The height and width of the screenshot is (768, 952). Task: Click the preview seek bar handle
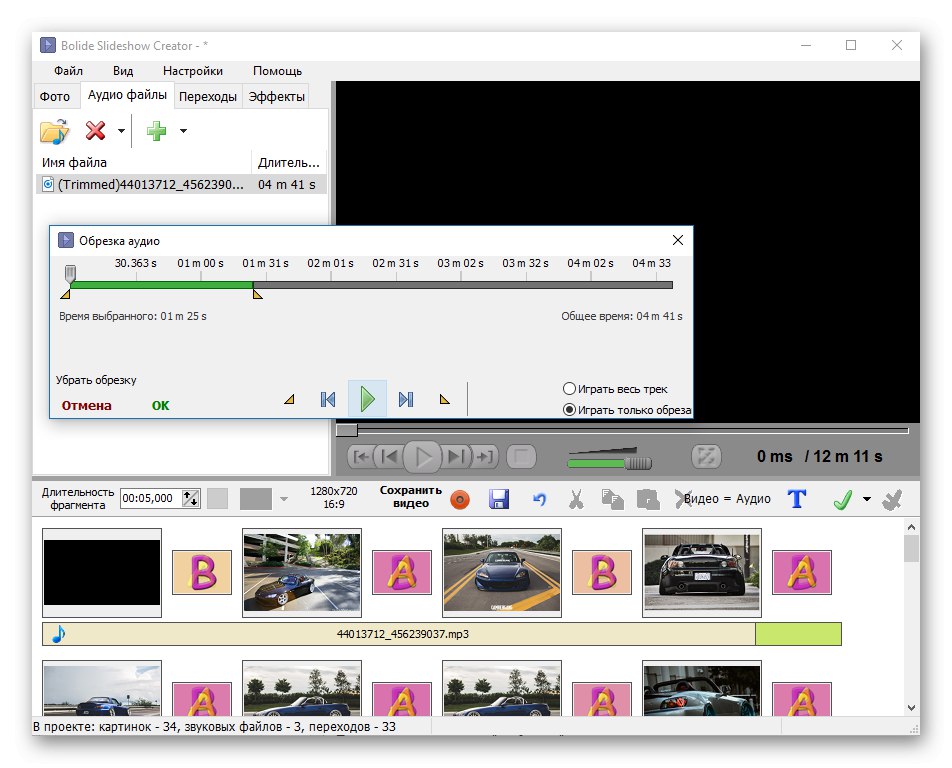(x=347, y=430)
